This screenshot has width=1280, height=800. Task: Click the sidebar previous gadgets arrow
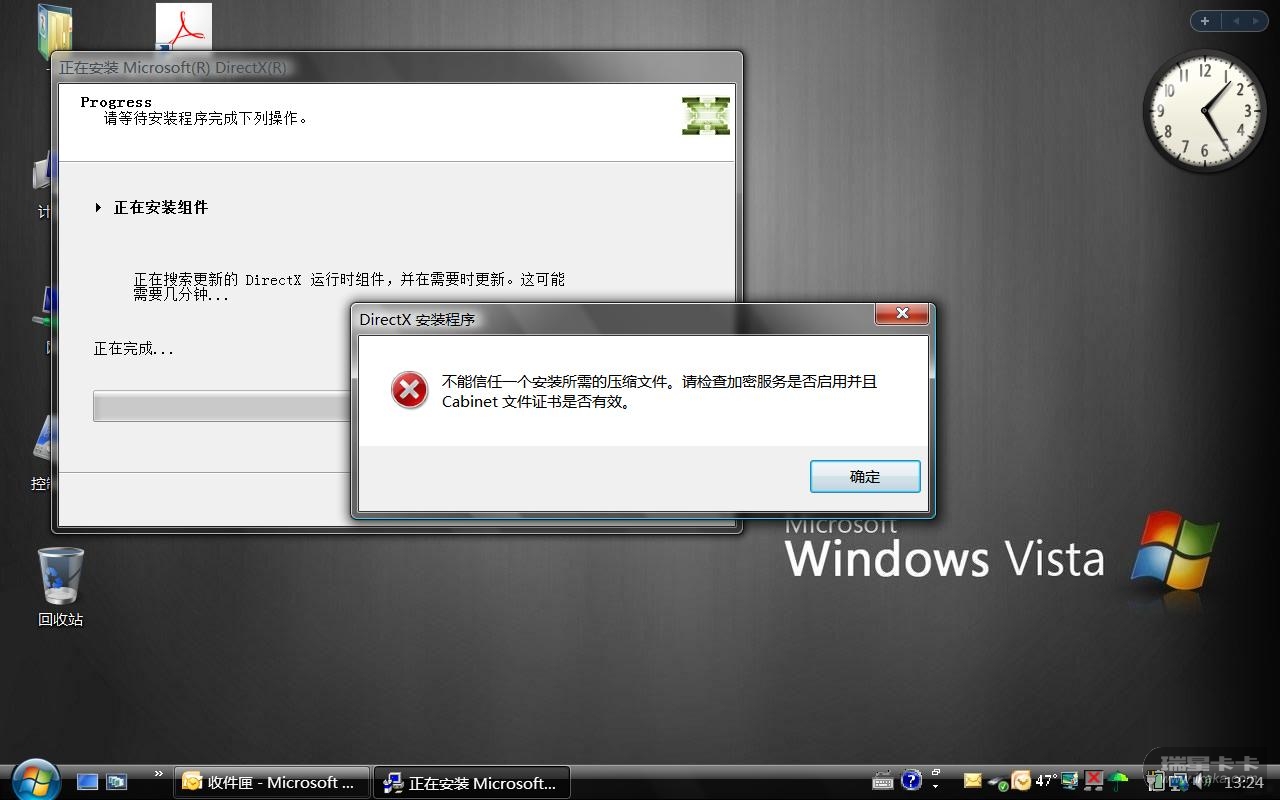click(x=1234, y=21)
